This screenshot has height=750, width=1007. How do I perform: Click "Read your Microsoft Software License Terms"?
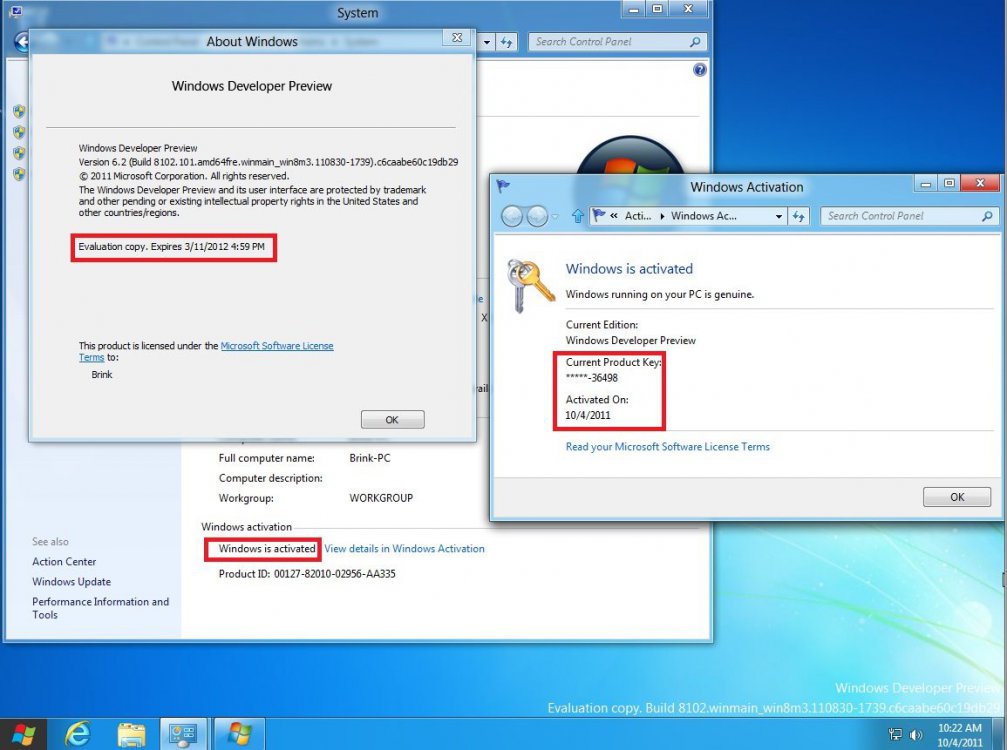[x=667, y=447]
